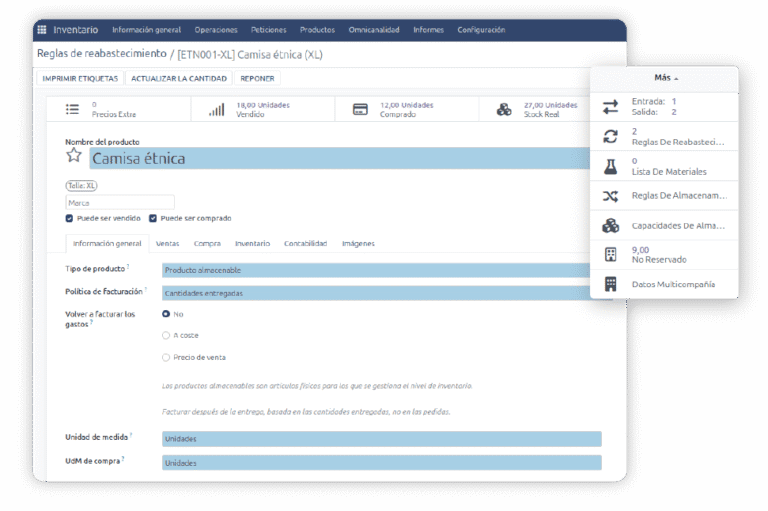Open Lista de Materiales flask icon

[610, 166]
